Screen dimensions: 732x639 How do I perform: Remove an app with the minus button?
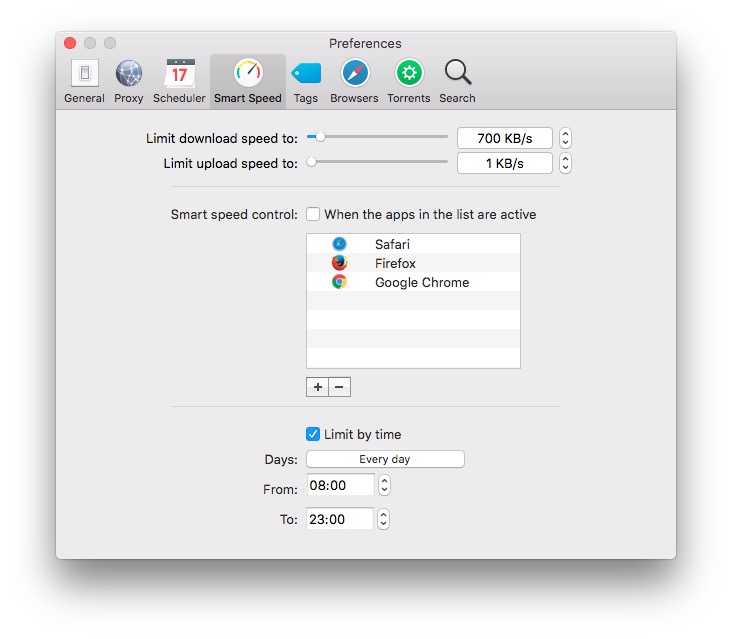point(340,387)
